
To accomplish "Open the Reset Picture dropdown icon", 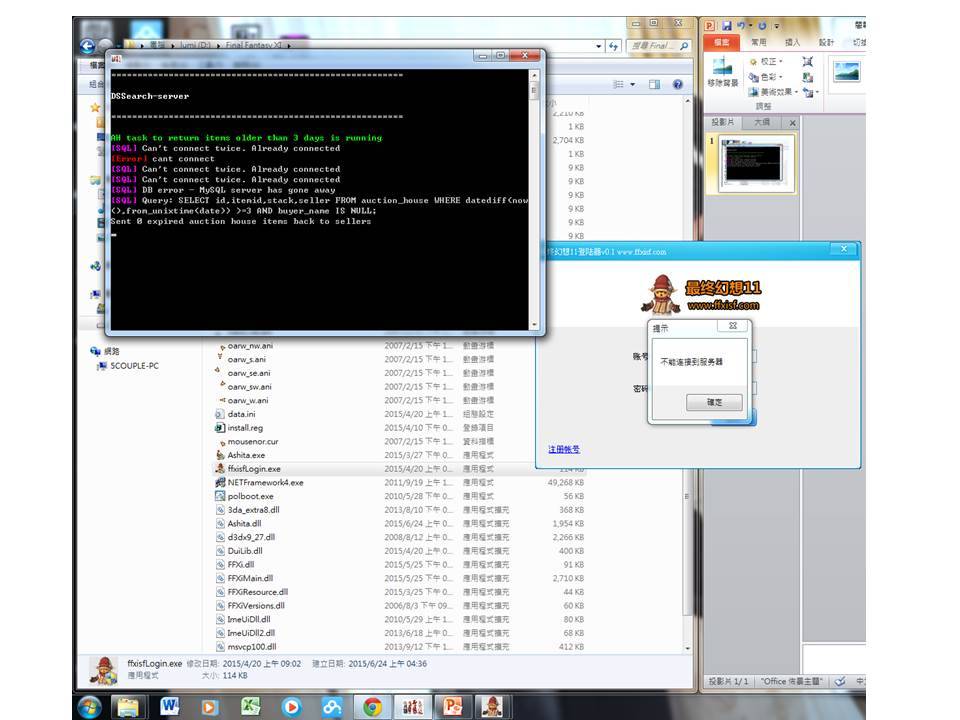I will point(810,92).
